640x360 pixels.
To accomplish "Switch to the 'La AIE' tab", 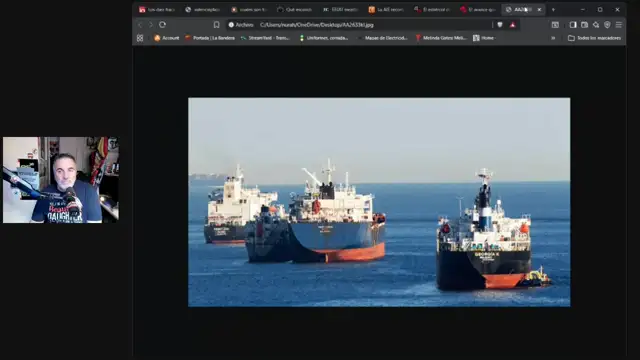I will 386,9.
